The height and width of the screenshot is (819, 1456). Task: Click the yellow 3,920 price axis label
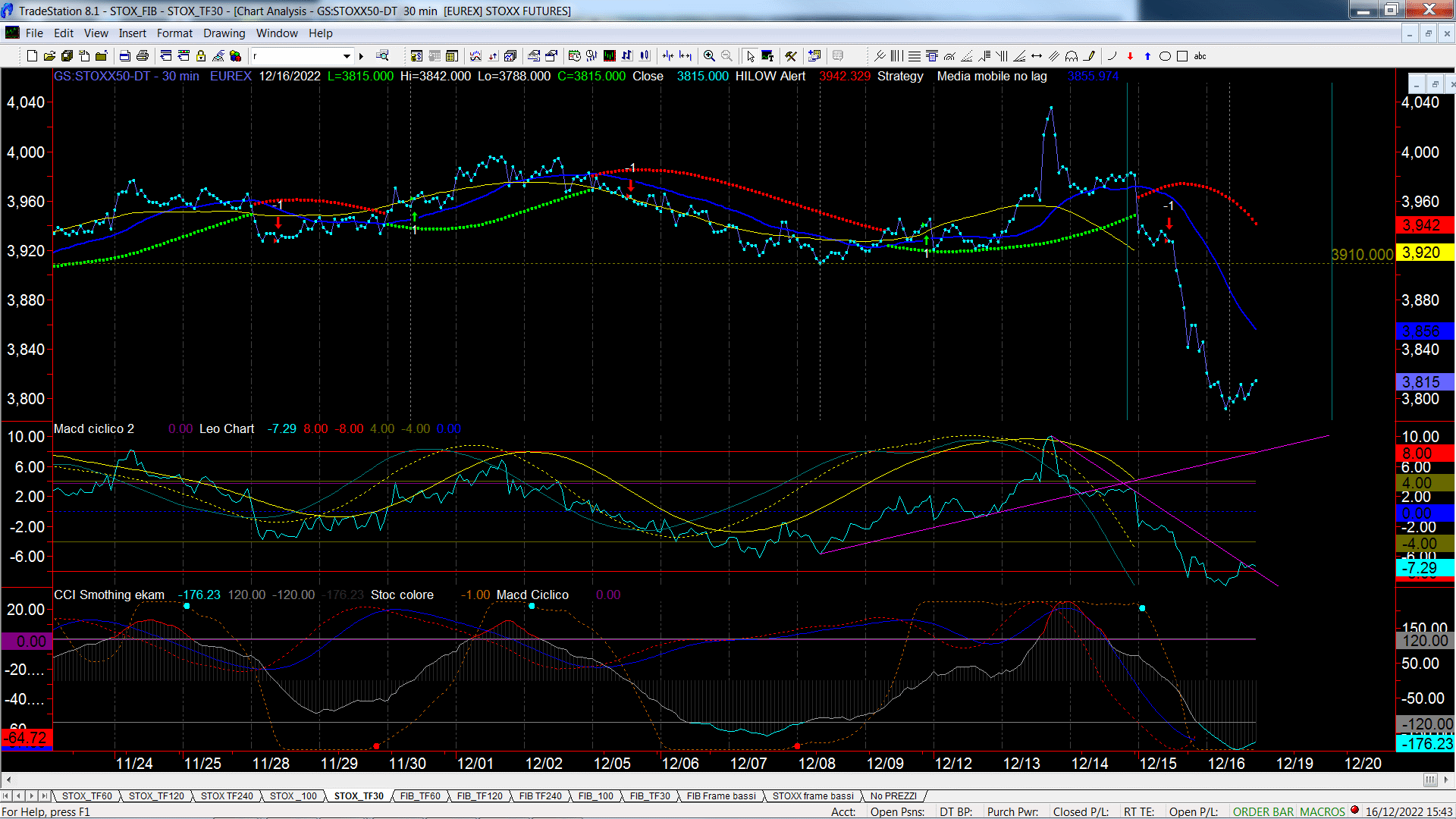[x=1424, y=253]
